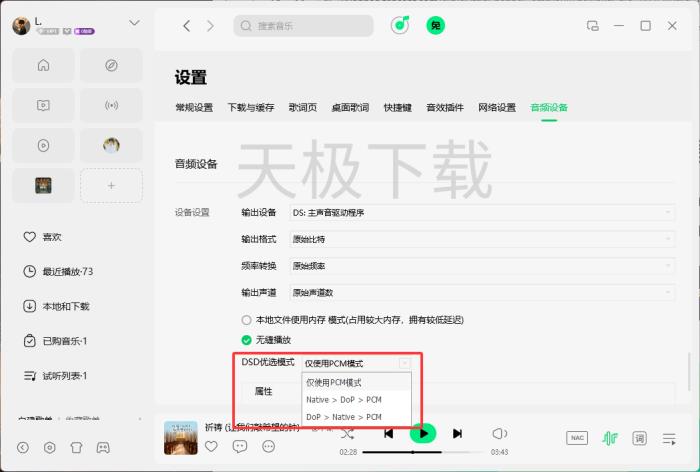Click the NAC audio quality badge
This screenshot has height=472, width=700.
[x=577, y=438]
